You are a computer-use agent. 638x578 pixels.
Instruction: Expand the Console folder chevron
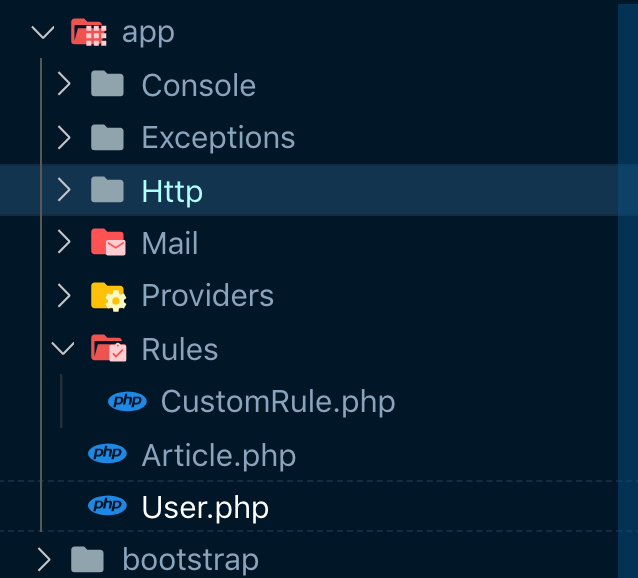(x=64, y=85)
